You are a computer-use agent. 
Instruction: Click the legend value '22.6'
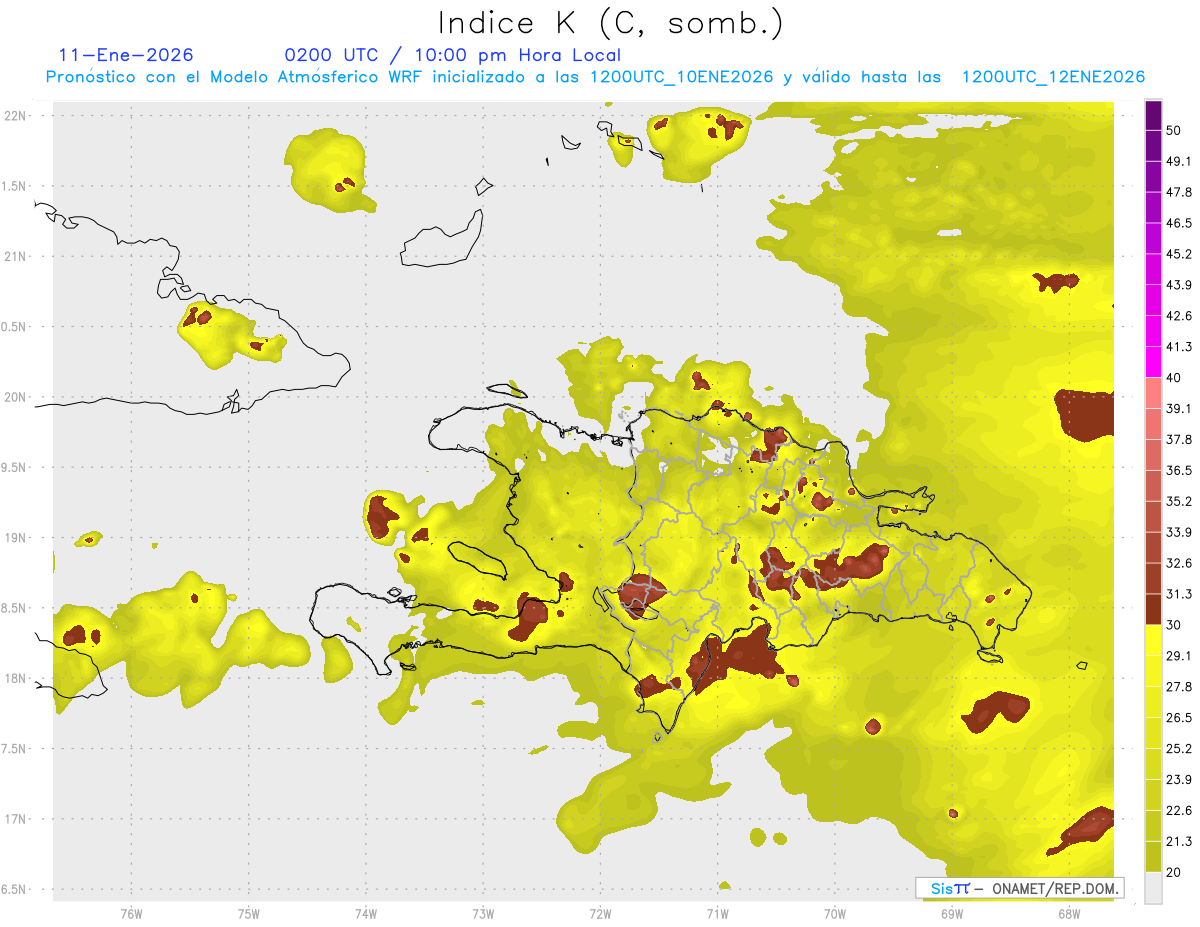(1179, 811)
